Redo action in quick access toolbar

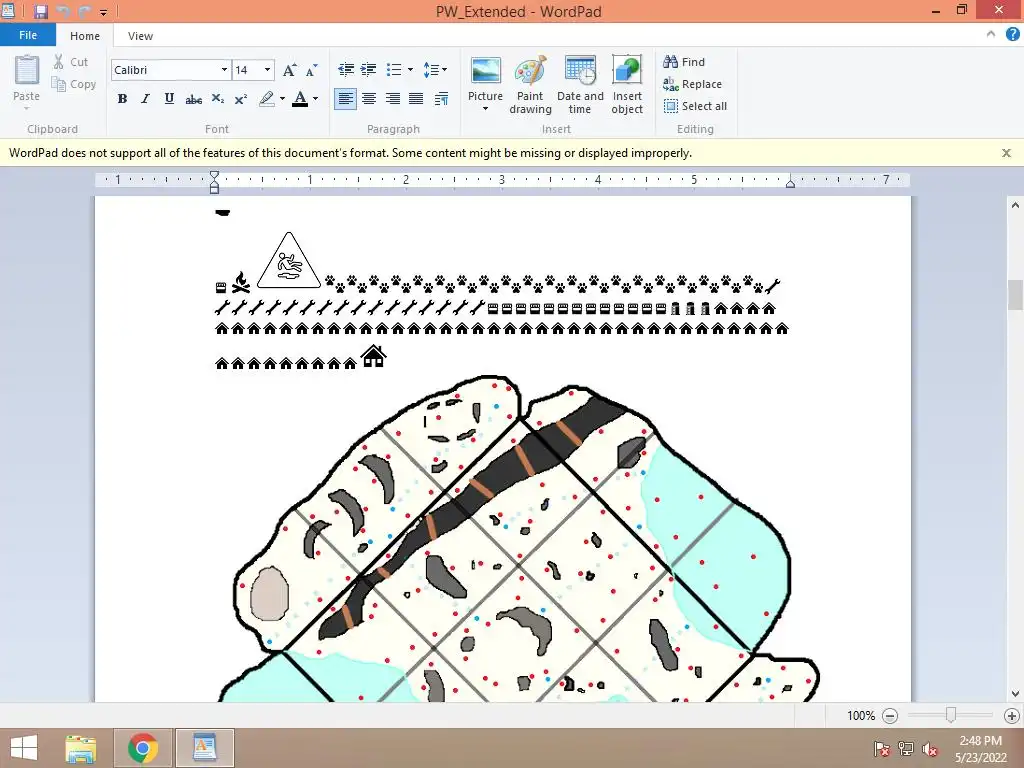[85, 11]
